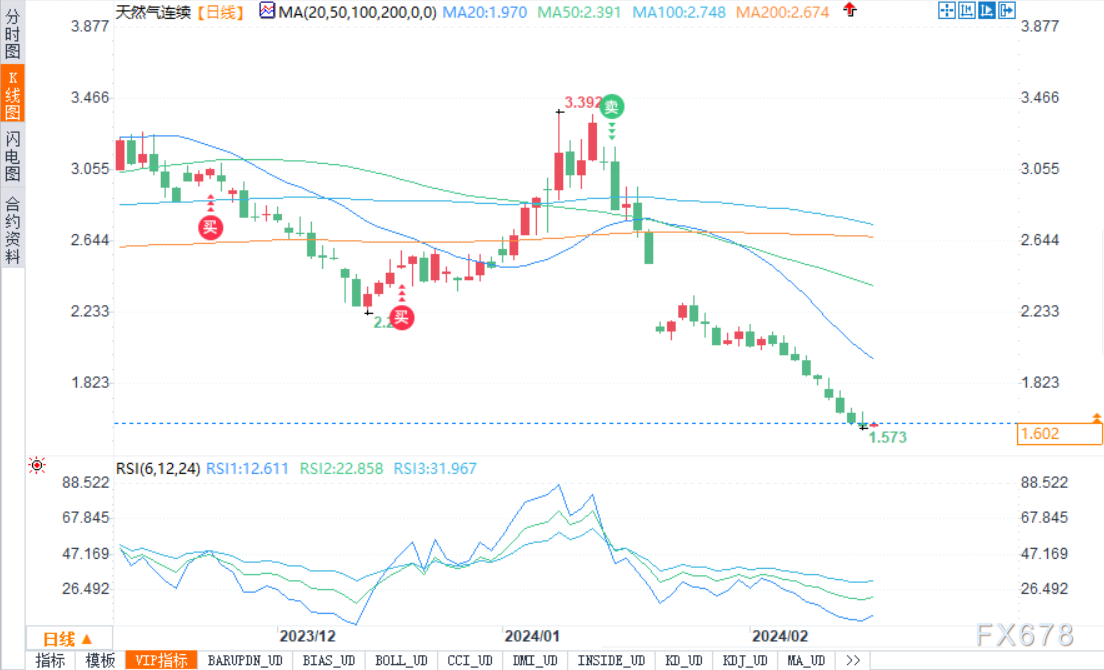Switch to 分时图 sidebar tab
The height and width of the screenshot is (670, 1104).
13,34
